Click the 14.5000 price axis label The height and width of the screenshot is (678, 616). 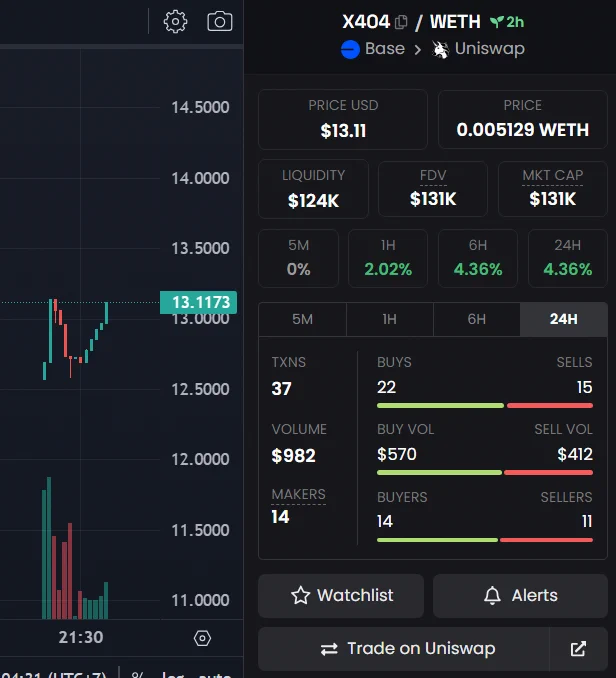(200, 107)
